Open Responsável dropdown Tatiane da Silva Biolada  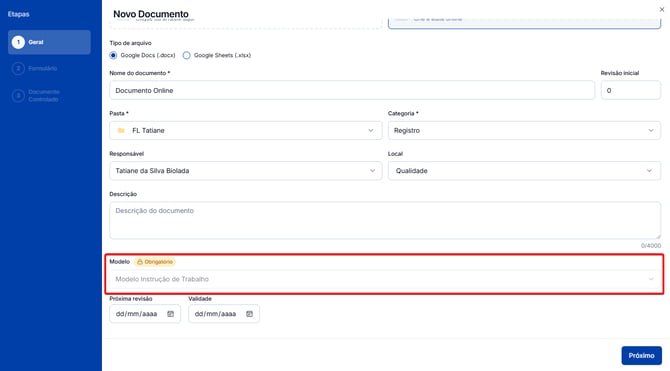pos(246,171)
